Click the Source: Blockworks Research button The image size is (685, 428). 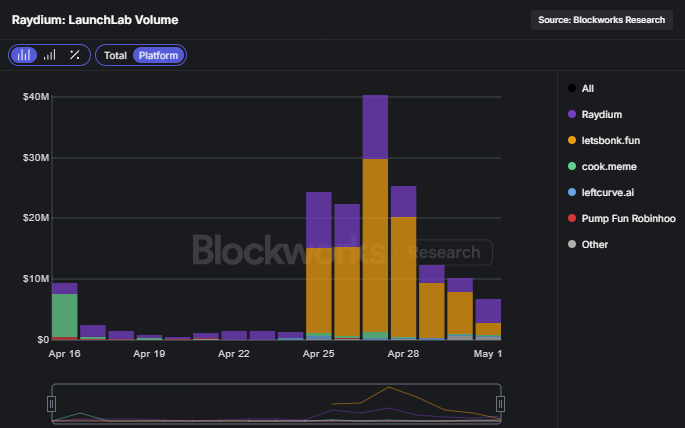pos(601,20)
